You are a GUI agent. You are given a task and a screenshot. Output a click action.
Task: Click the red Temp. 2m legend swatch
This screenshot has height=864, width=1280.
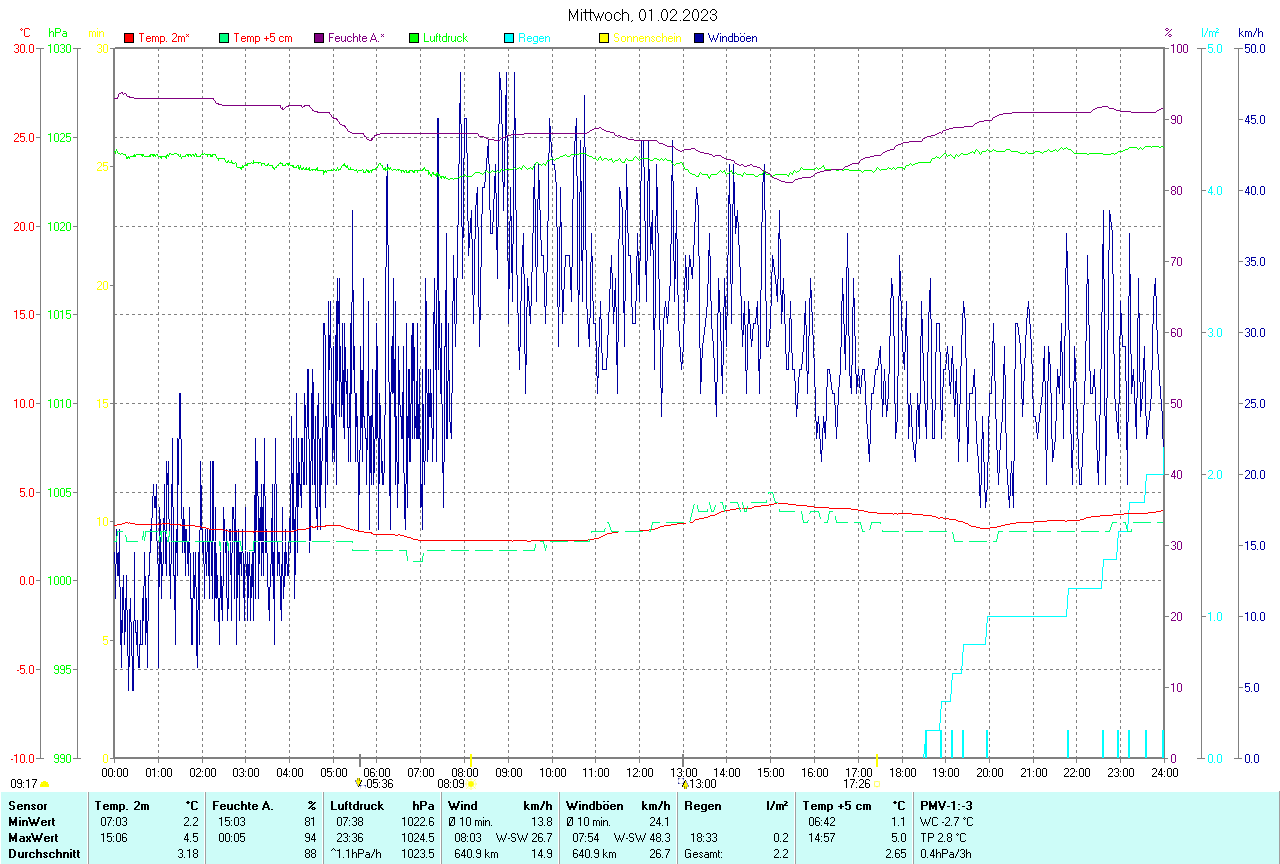[x=129, y=38]
